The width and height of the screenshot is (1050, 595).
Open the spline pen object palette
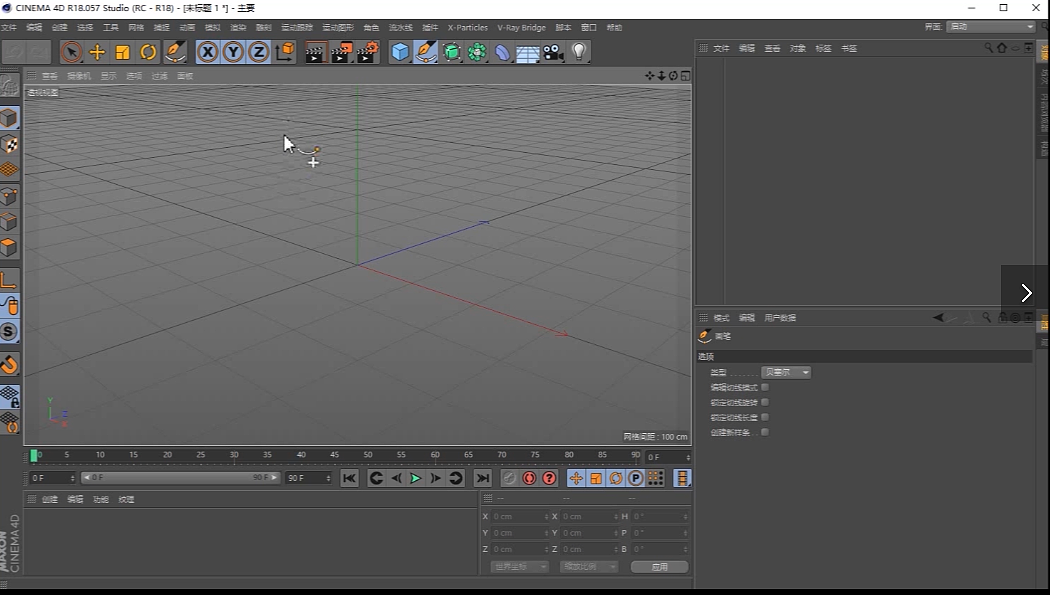coord(426,52)
